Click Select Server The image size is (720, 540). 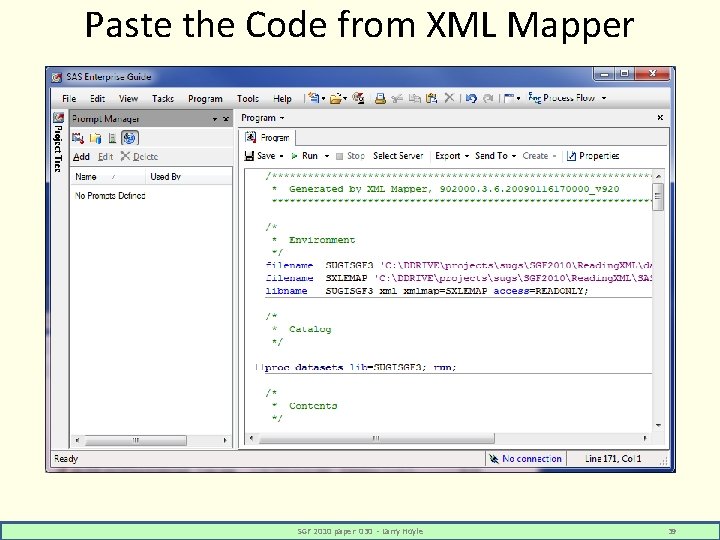pos(398,156)
